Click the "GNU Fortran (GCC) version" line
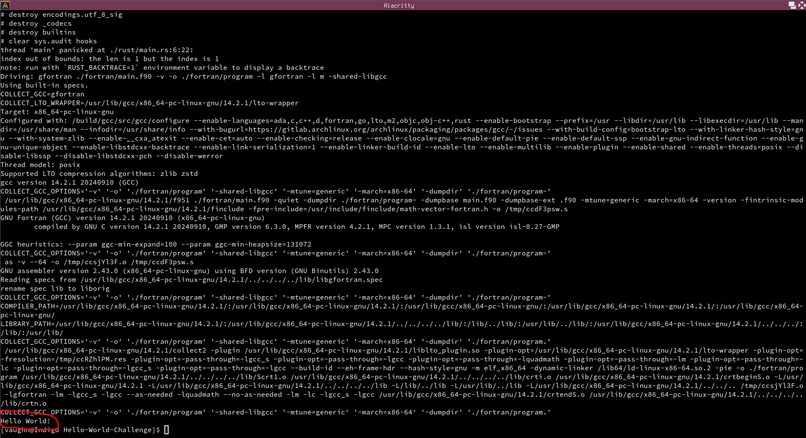Image resolution: width=806 pixels, height=438 pixels. (133, 217)
